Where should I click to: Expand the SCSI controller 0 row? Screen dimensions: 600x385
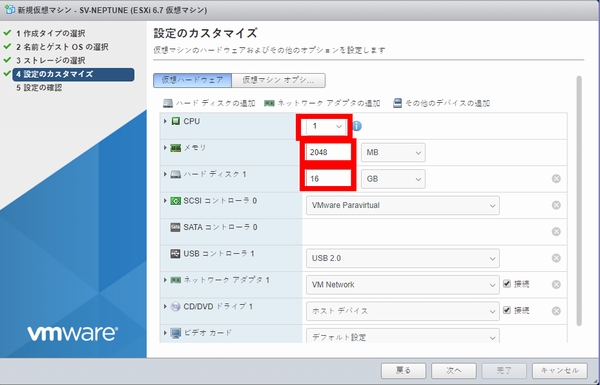165,201
